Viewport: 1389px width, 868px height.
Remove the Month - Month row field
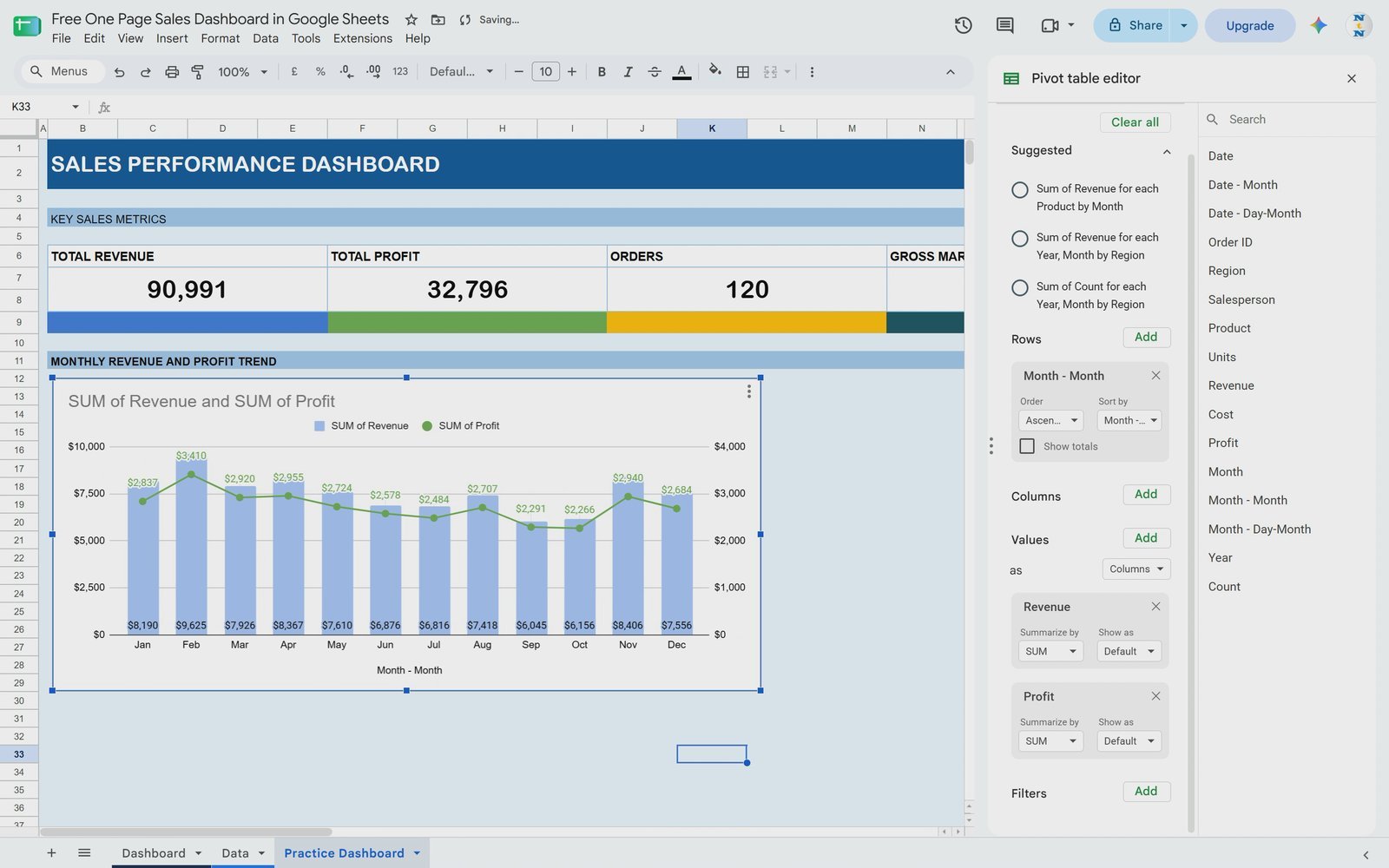1155,376
